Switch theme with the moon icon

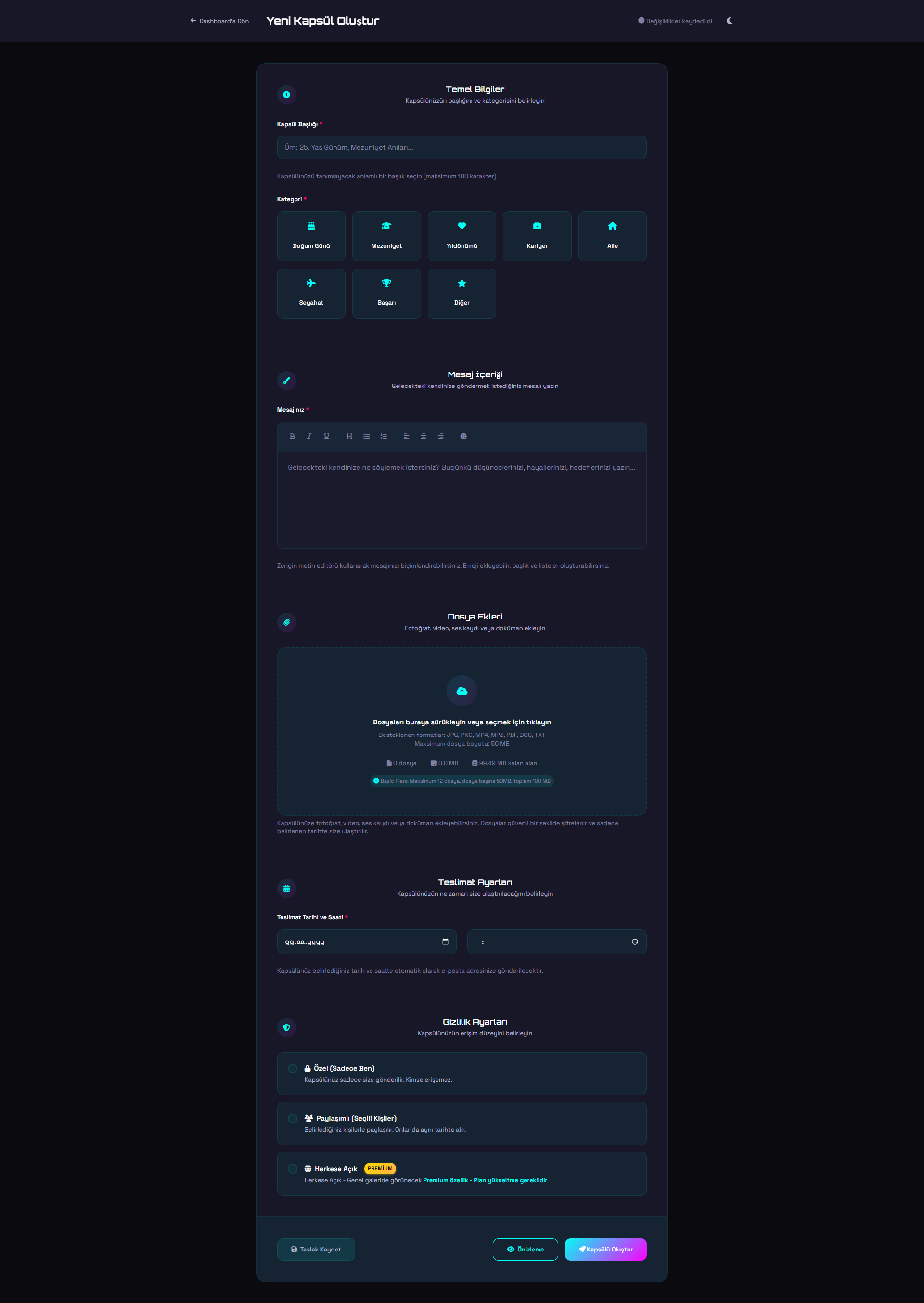tap(730, 21)
